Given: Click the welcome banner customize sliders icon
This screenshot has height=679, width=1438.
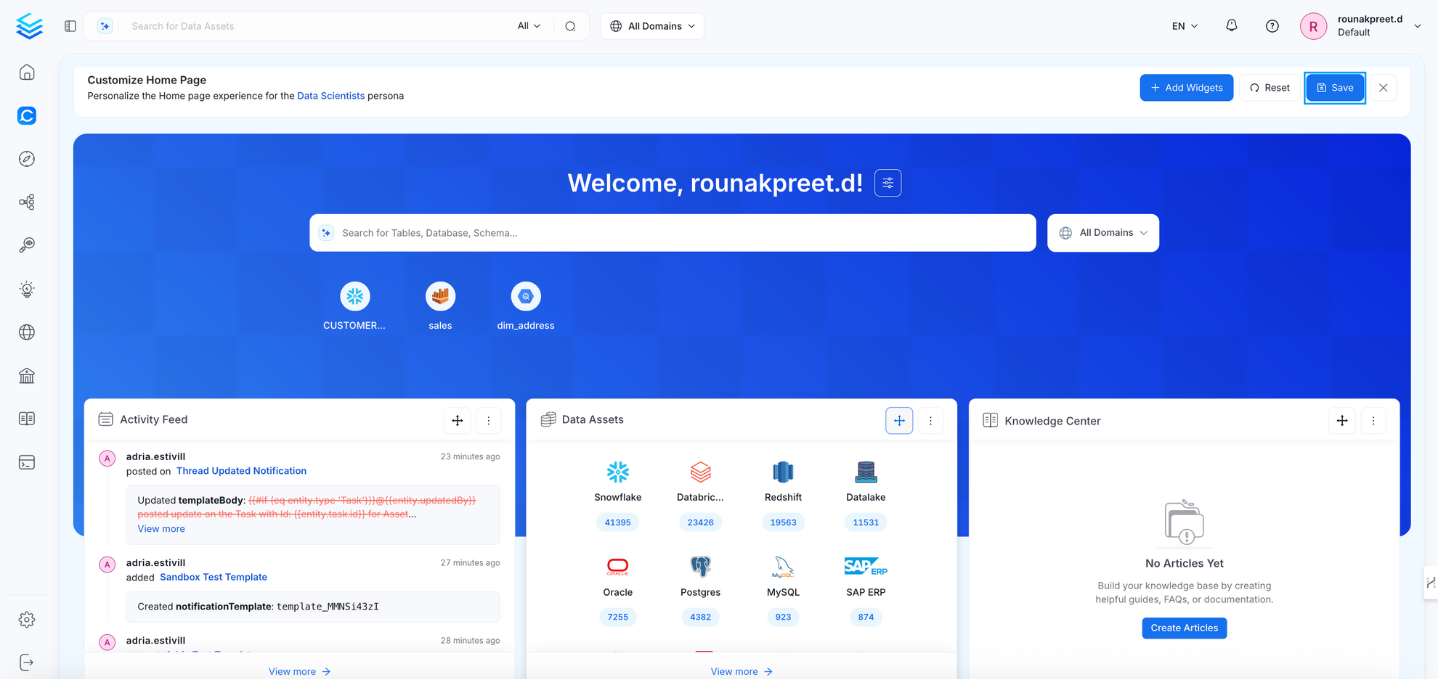Looking at the screenshot, I should pyautogui.click(x=887, y=183).
